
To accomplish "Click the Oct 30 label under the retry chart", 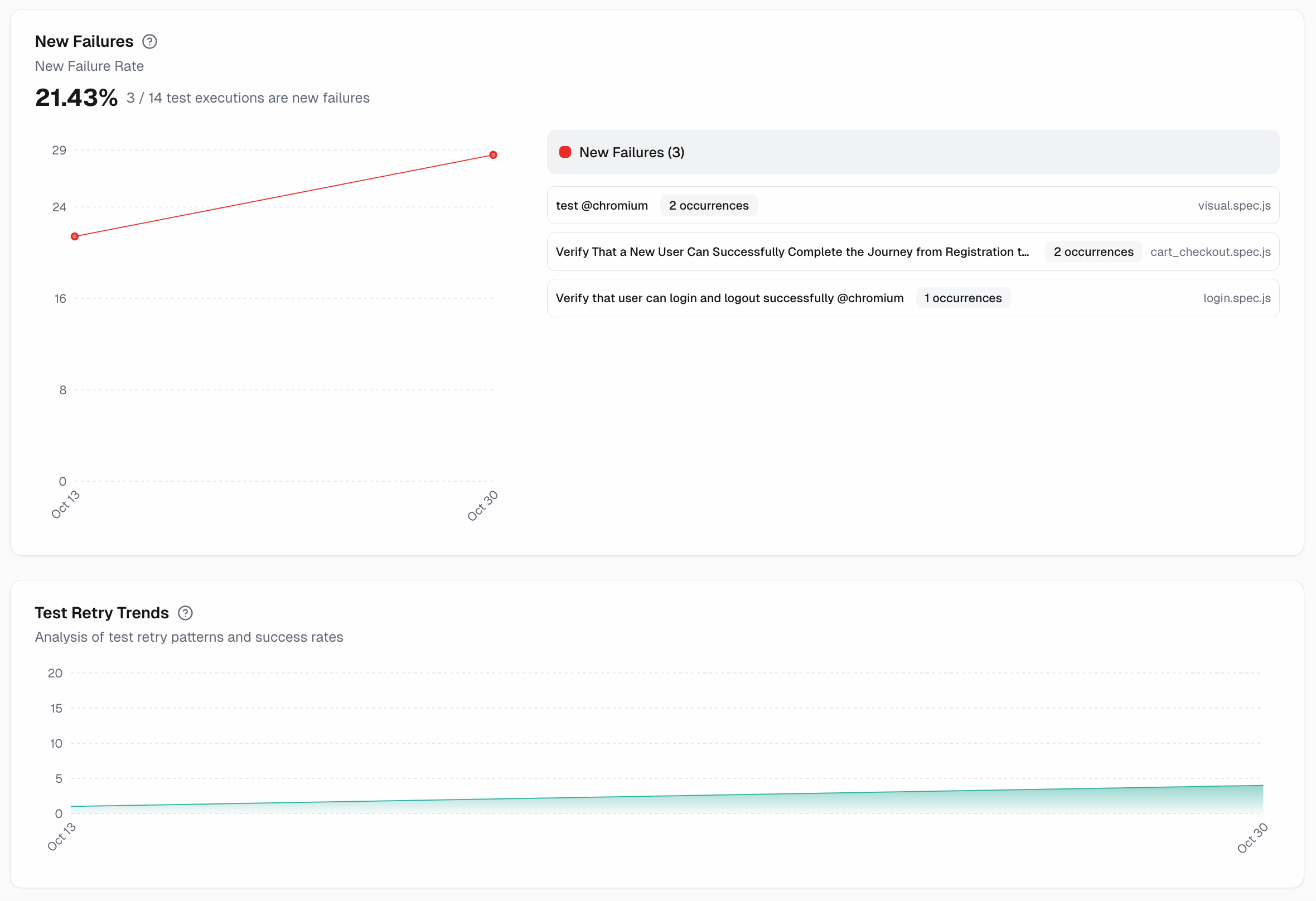I will point(1251,838).
